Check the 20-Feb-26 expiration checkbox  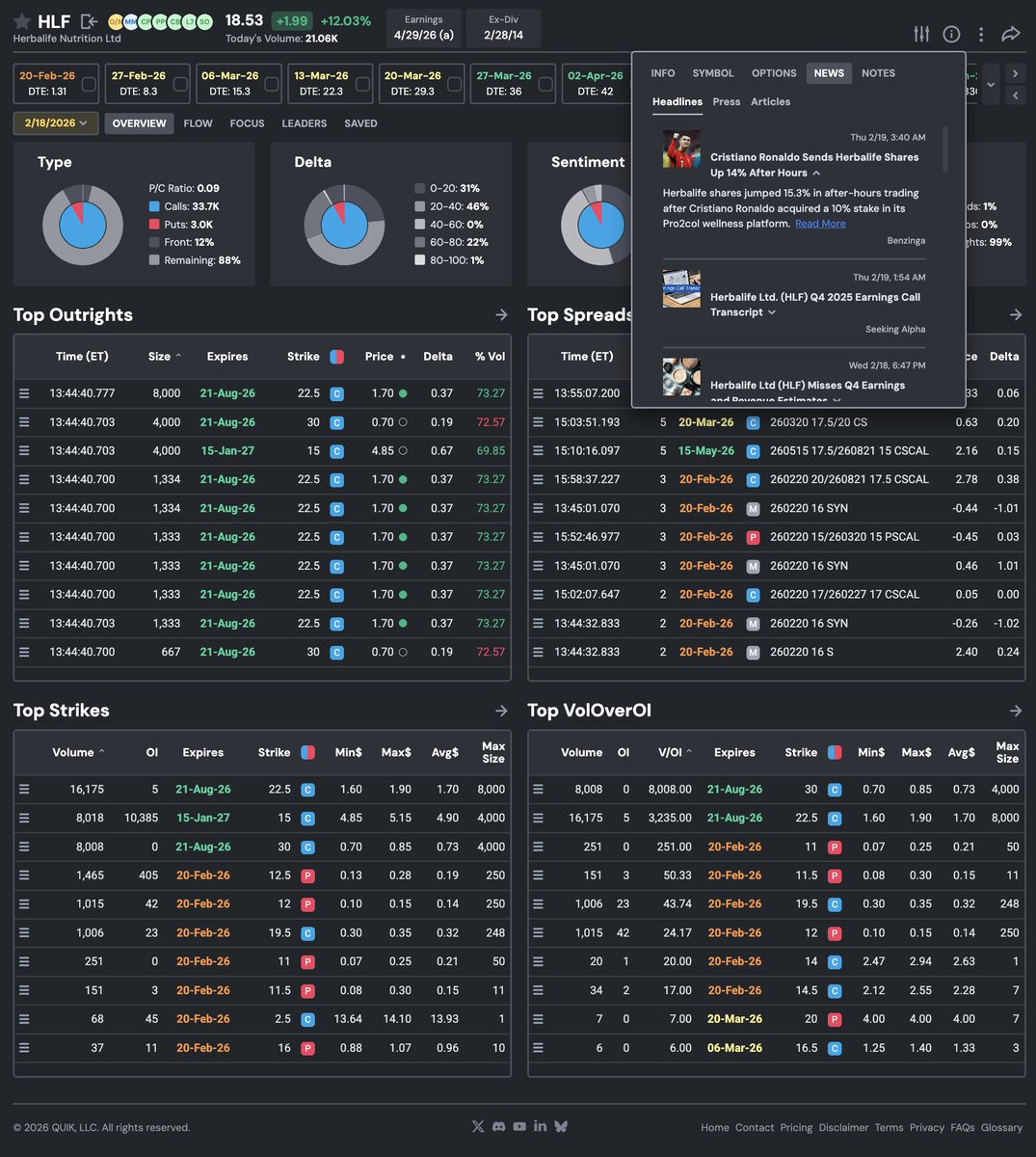click(89, 85)
